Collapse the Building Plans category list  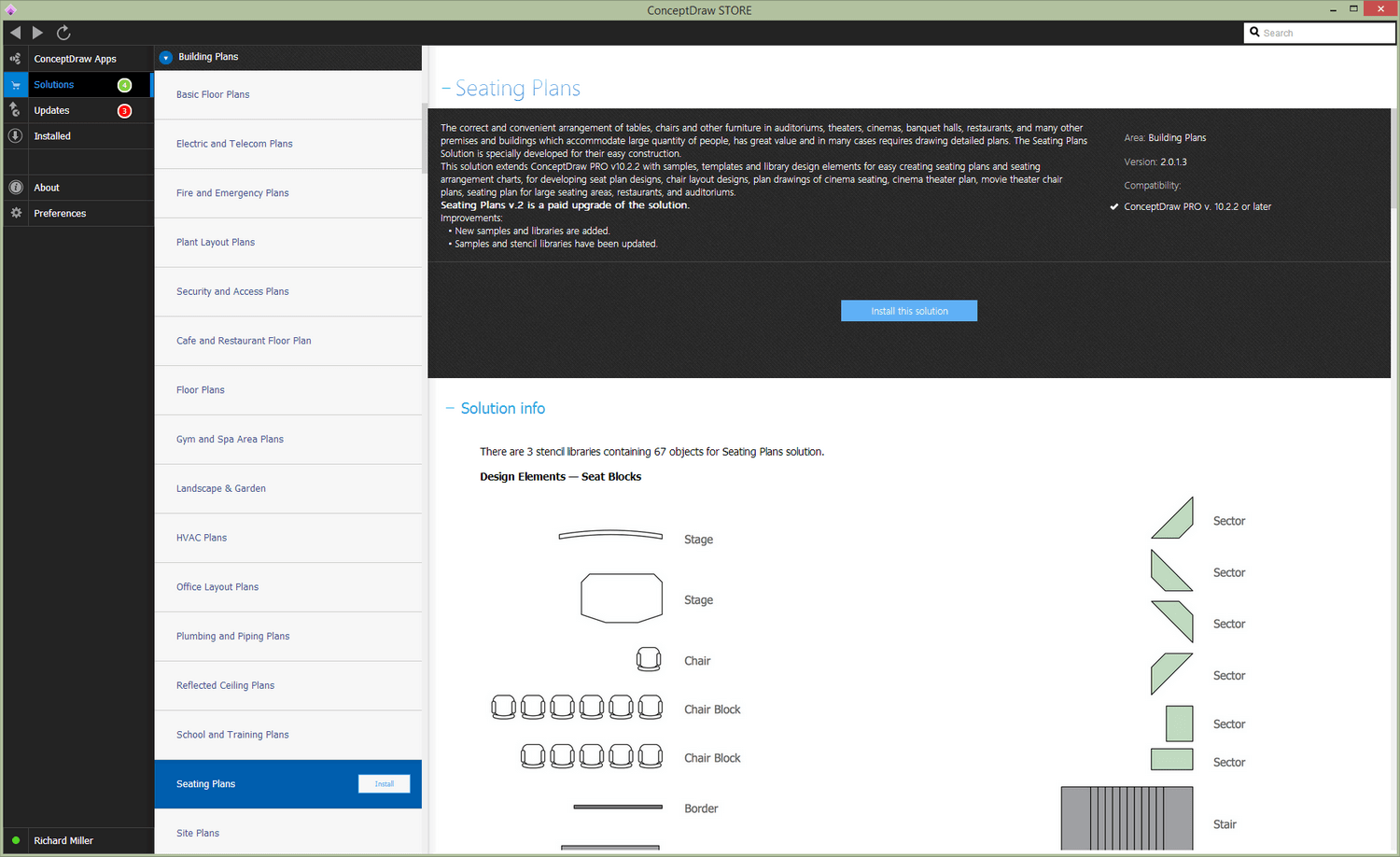166,57
